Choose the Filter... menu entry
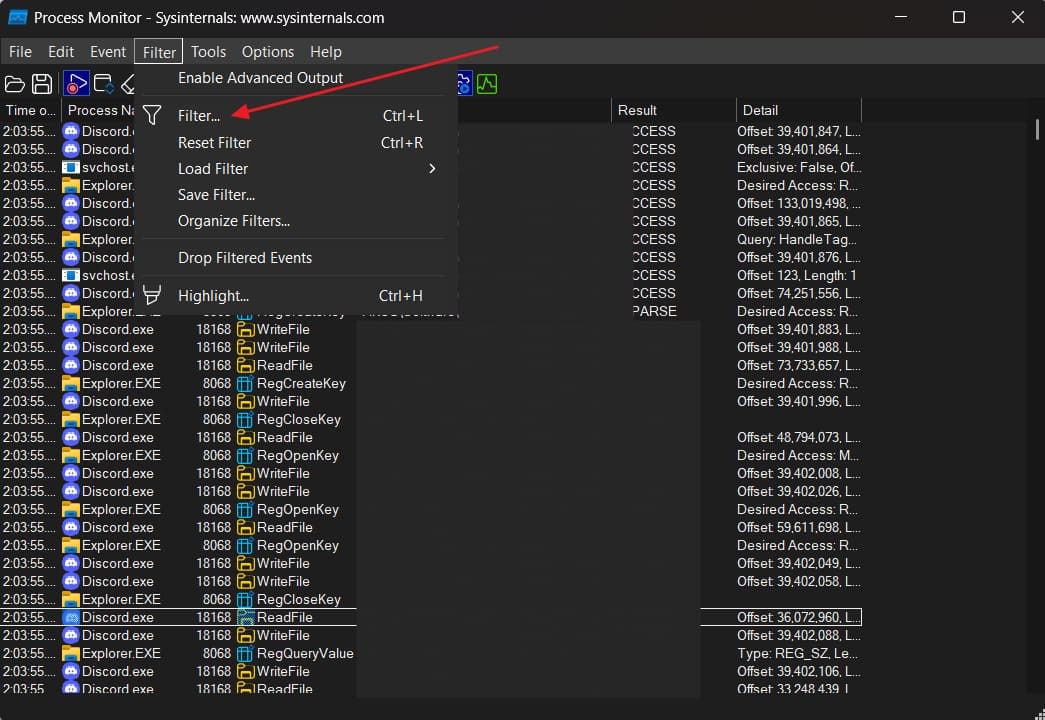 pyautogui.click(x=199, y=115)
